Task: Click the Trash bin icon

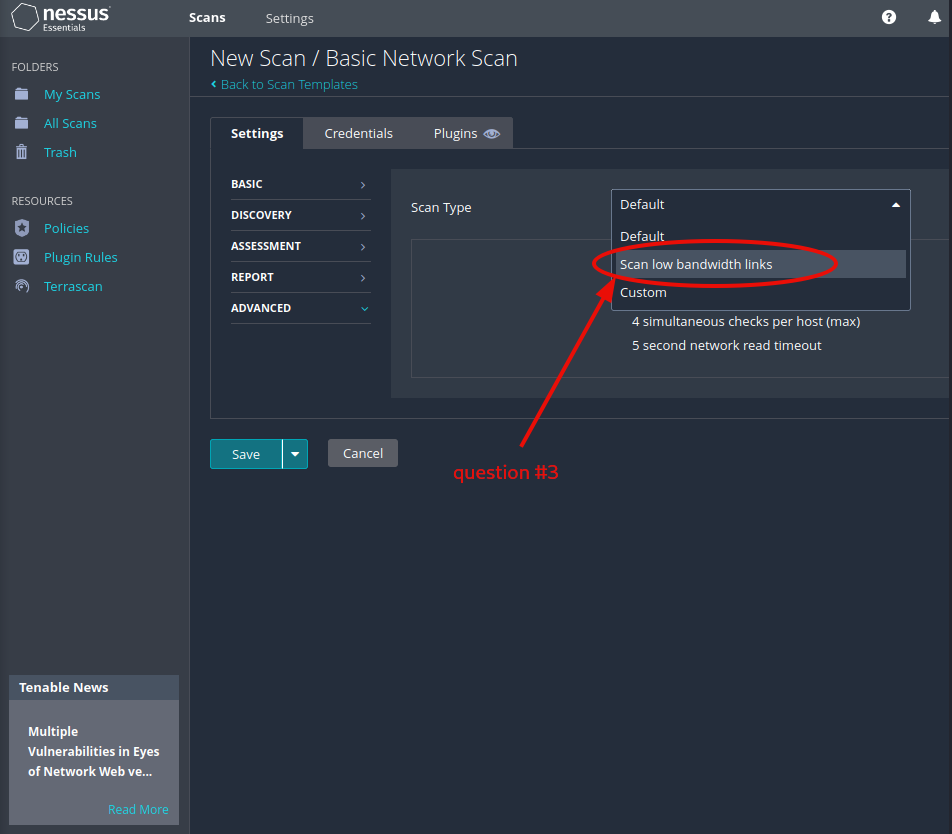Action: tap(22, 152)
